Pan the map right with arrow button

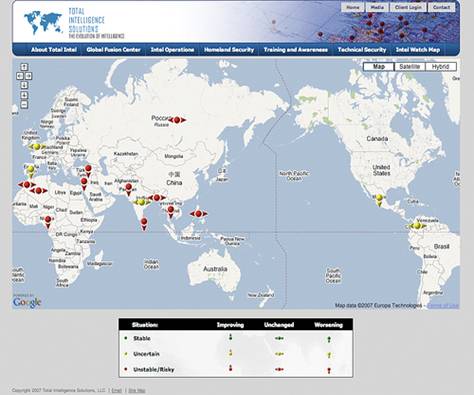tap(29, 76)
